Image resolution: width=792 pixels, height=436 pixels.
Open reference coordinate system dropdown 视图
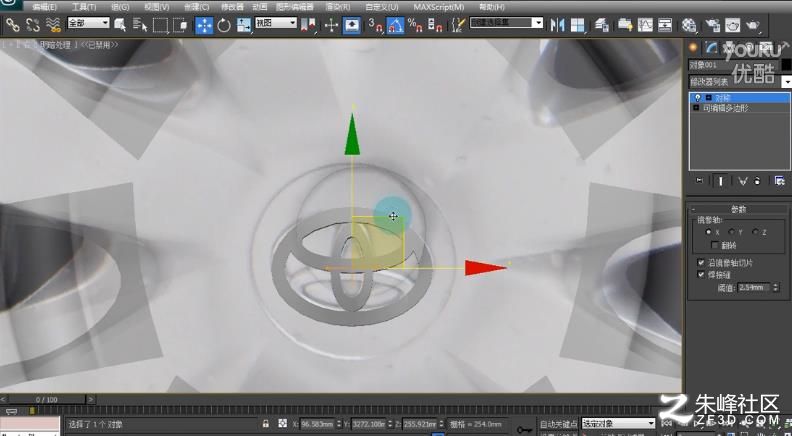276,23
